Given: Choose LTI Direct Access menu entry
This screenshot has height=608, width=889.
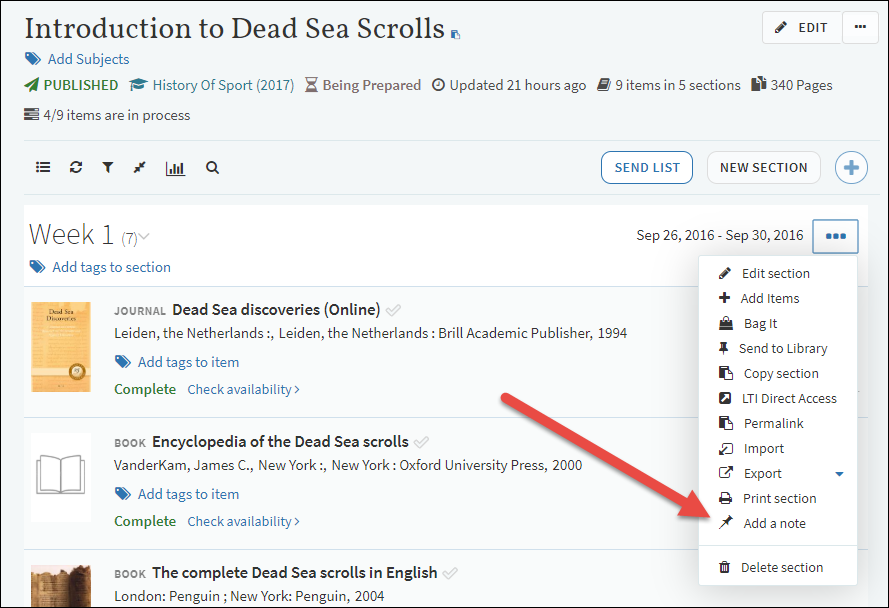Looking at the screenshot, I should [778, 398].
